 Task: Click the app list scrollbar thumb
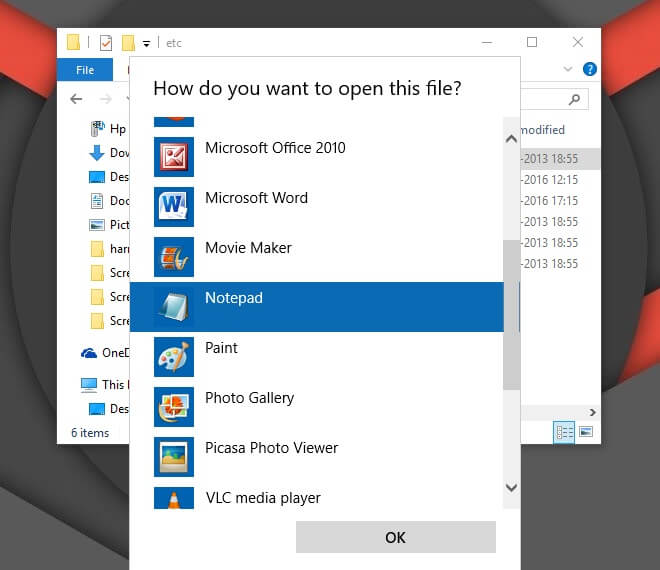[x=511, y=315]
